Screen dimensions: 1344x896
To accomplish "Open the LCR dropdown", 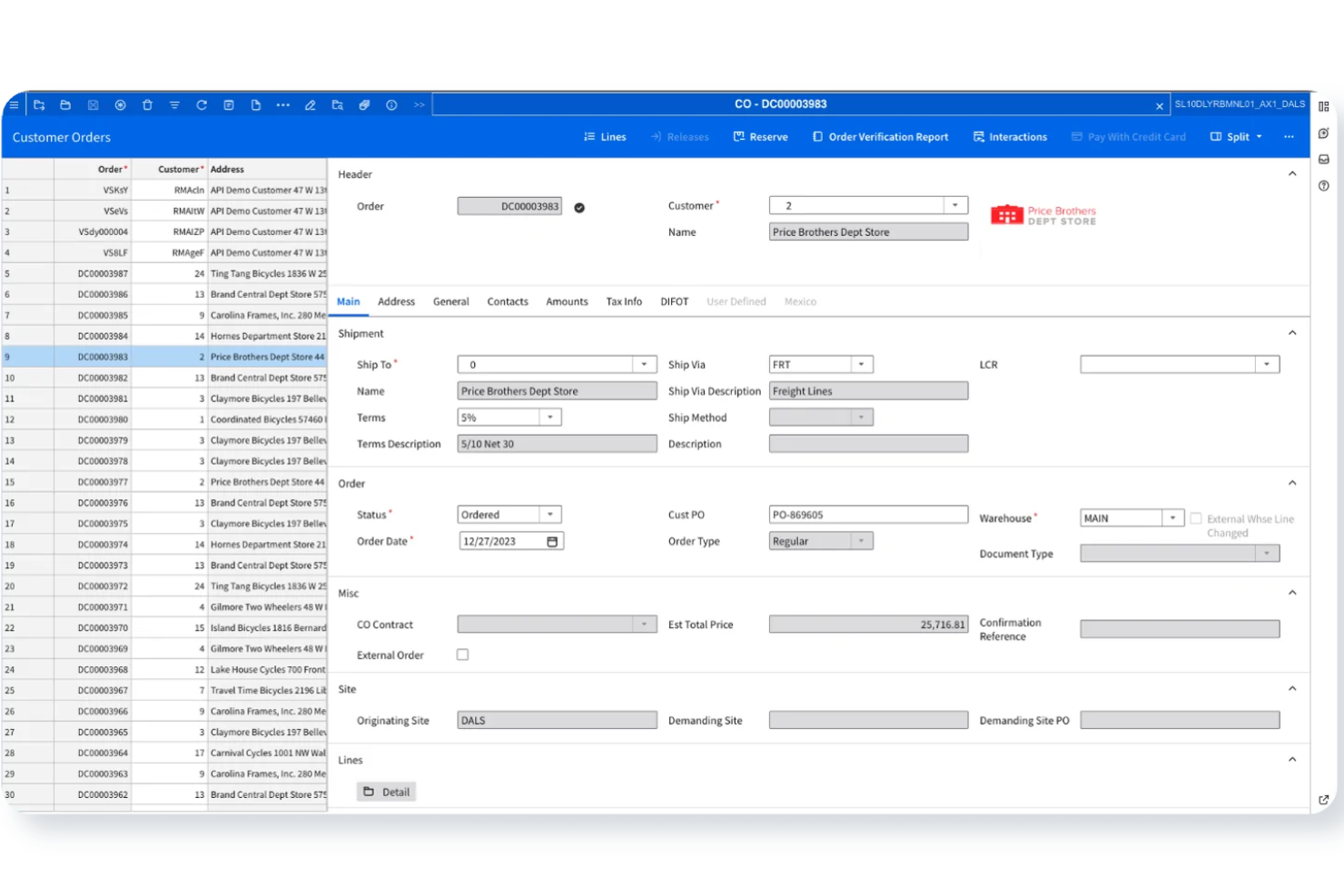I will click(1267, 365).
